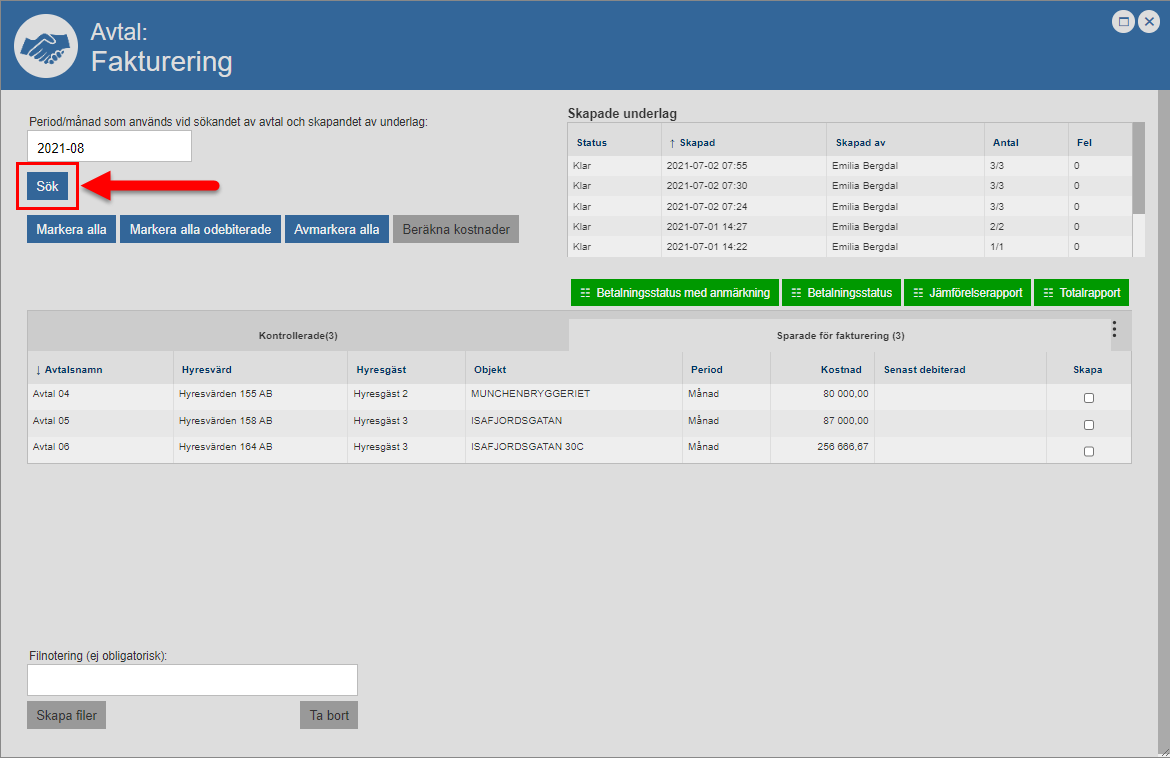The height and width of the screenshot is (758, 1170).
Task: Click the handshake Avtal logo icon
Action: (46, 46)
